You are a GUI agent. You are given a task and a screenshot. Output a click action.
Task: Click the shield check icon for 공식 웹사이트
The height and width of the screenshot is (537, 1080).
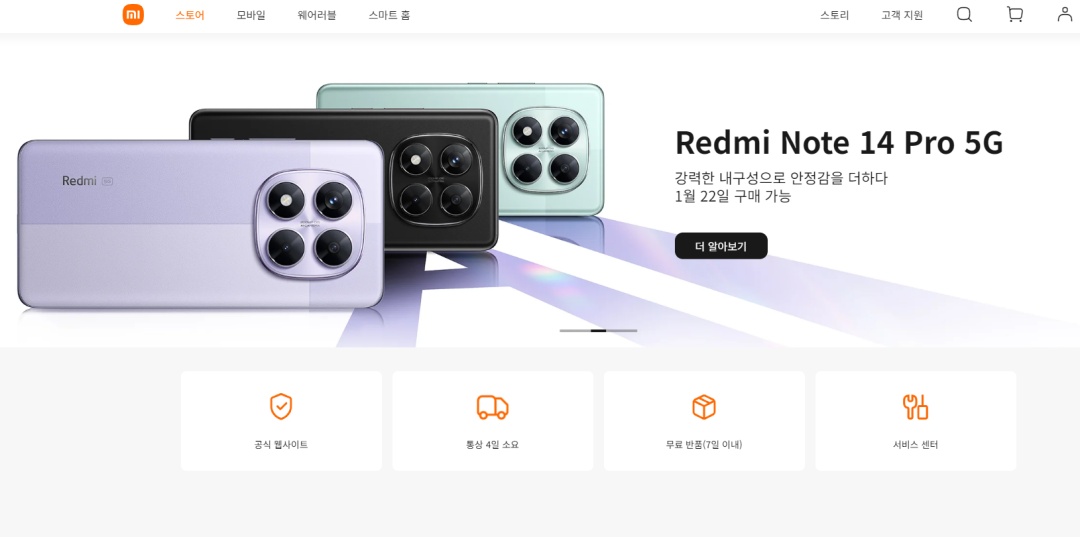tap(281, 407)
